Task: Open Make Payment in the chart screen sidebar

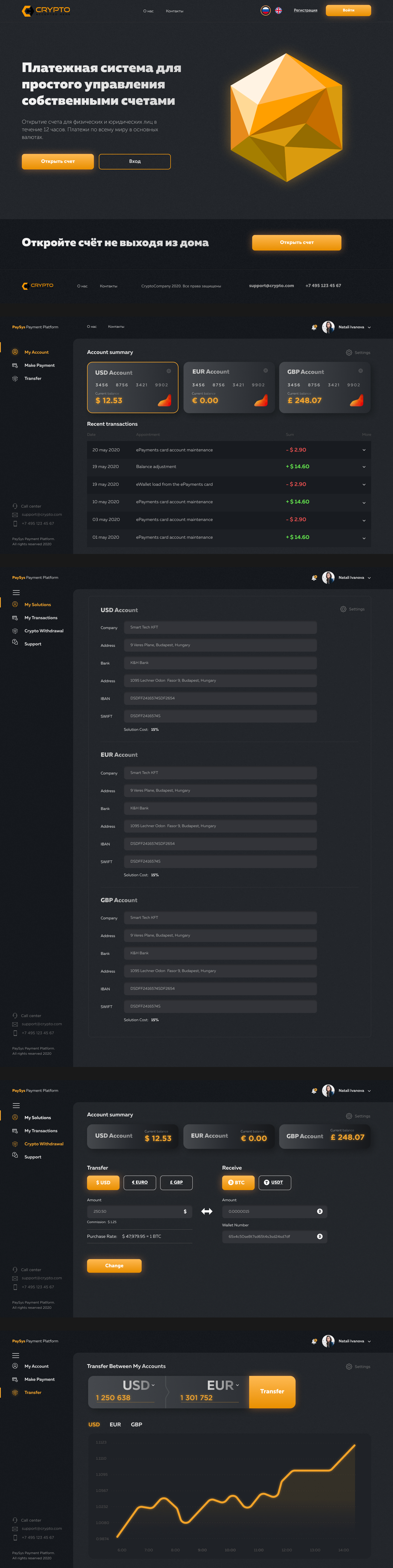Action: (40, 1379)
